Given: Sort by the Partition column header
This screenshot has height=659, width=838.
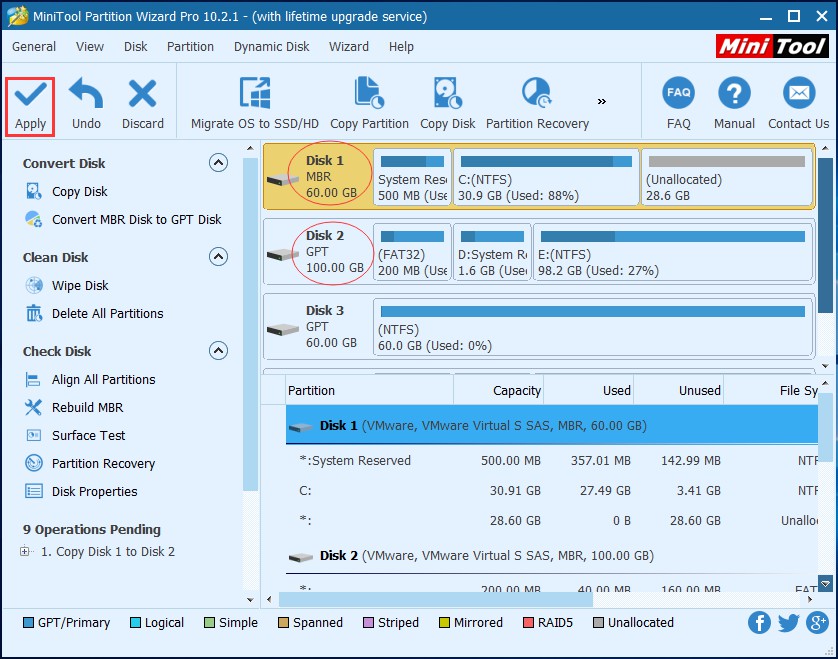Looking at the screenshot, I should 369,391.
